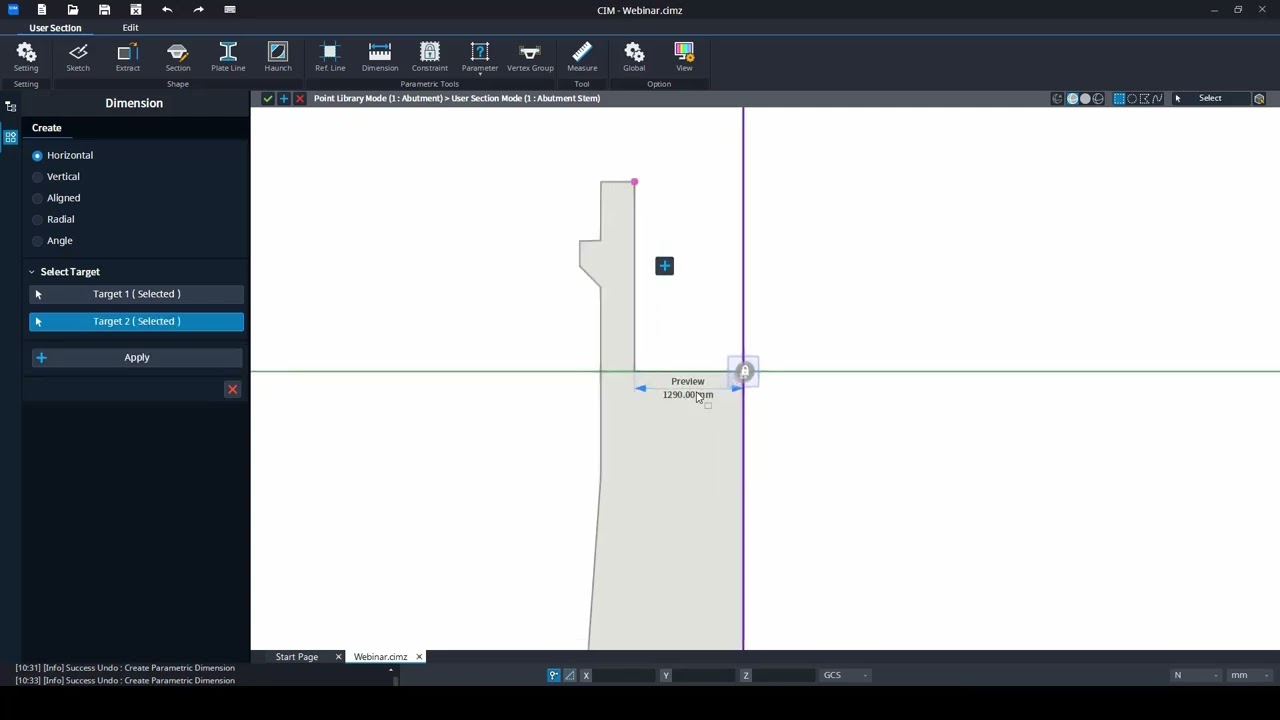Screen dimensions: 1280x720
Task: Select the Haunch tool
Action: (278, 57)
